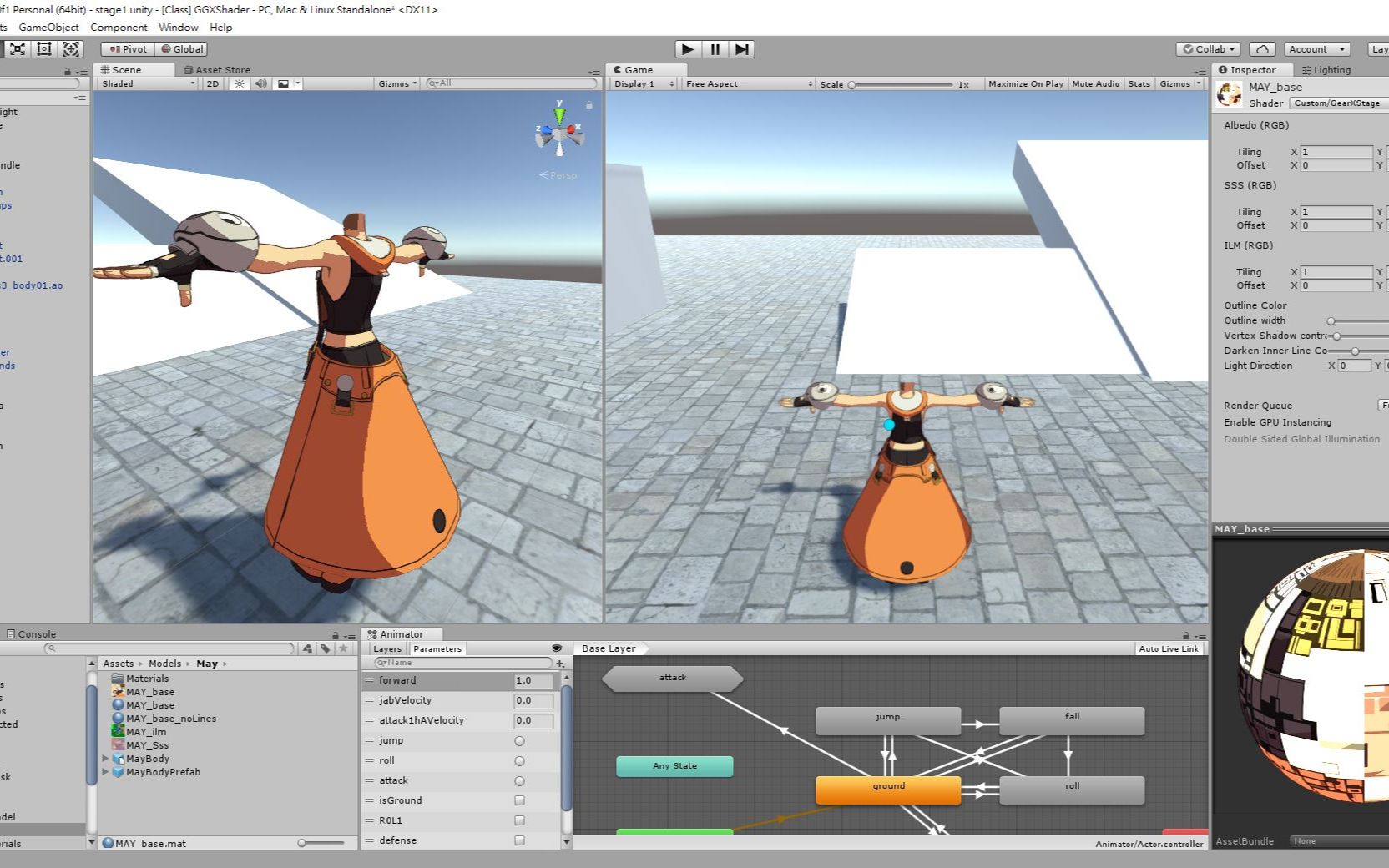Expand the MayBody tree item

104,759
